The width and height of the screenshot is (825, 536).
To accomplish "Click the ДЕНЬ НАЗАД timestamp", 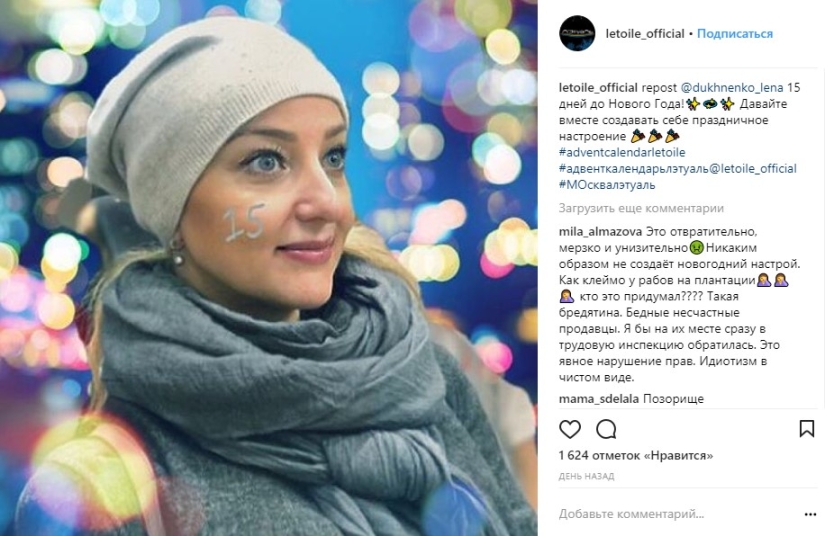I will pos(586,477).
